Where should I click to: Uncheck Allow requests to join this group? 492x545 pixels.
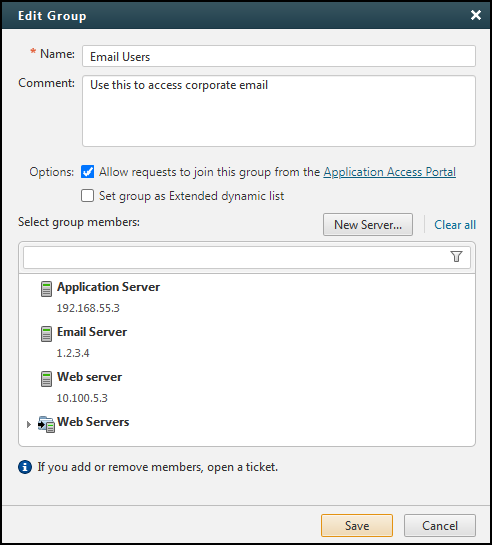click(88, 172)
